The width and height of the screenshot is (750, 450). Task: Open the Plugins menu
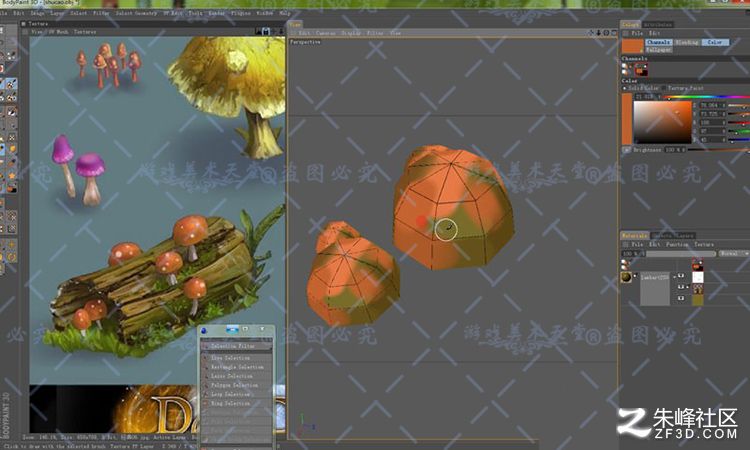click(x=241, y=13)
